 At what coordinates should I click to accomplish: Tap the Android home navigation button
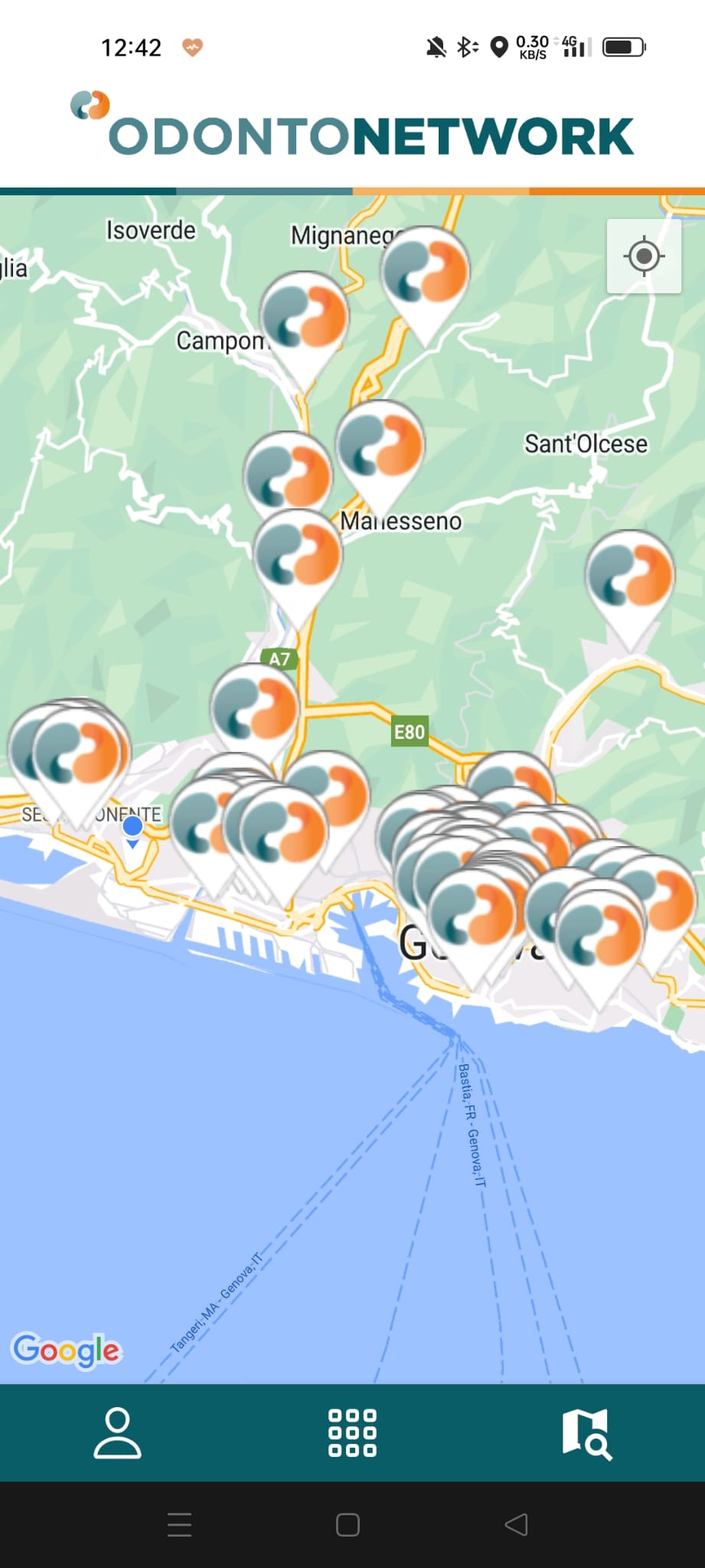348,1524
